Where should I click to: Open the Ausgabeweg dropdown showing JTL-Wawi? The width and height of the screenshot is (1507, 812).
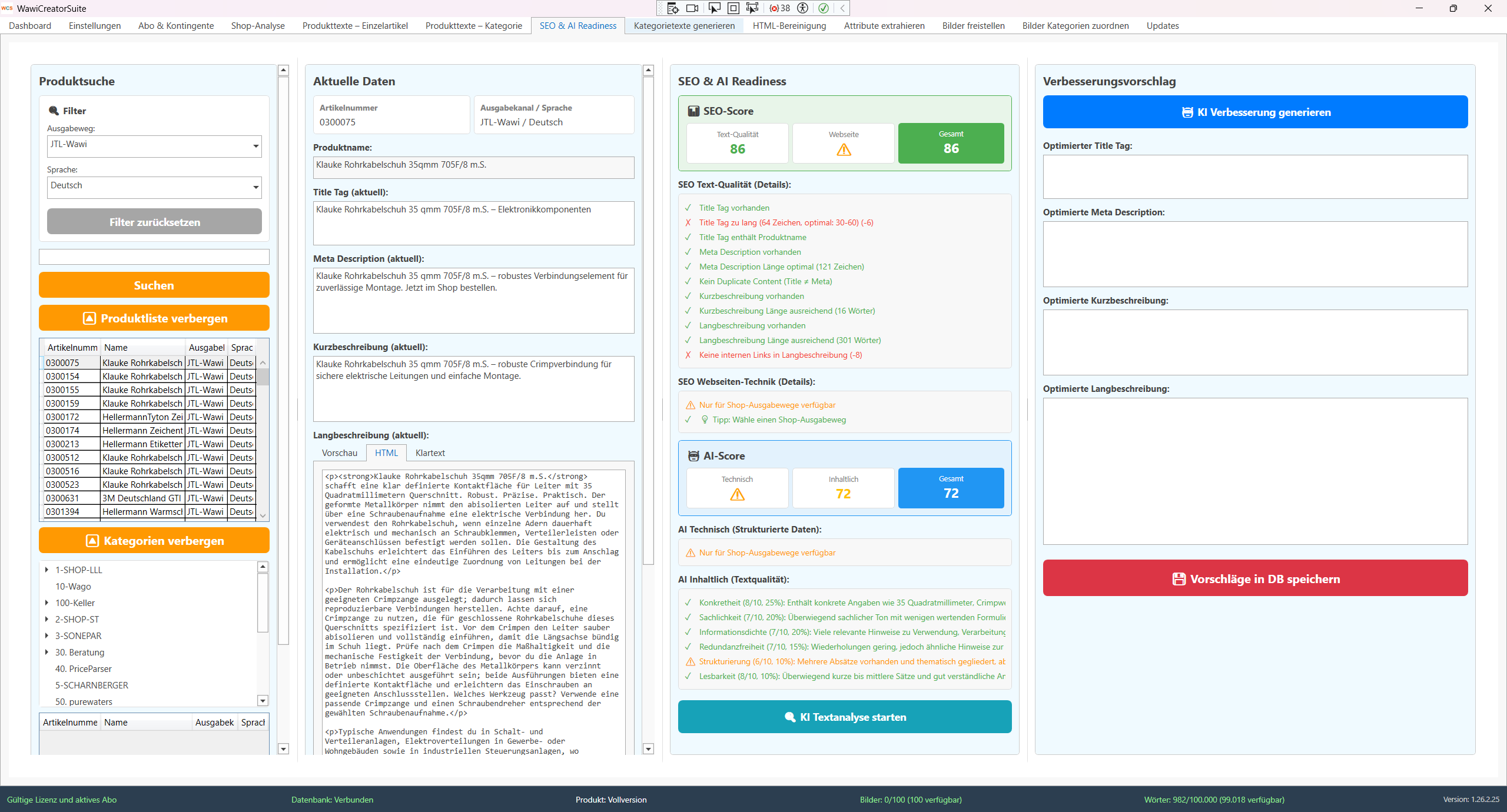pyautogui.click(x=154, y=146)
